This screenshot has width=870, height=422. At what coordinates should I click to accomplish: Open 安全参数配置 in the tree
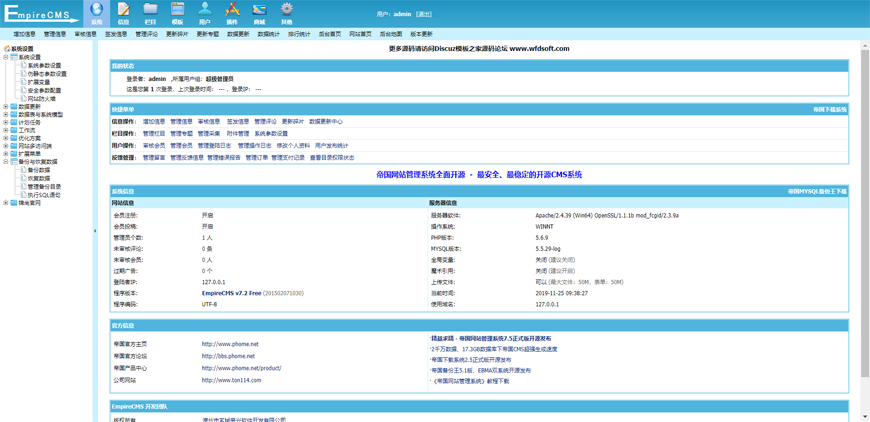[44, 90]
